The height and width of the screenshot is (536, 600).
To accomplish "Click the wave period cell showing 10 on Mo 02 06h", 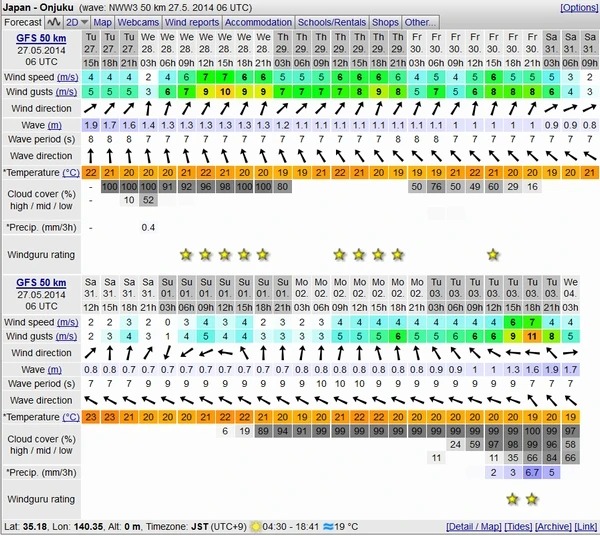I will click(x=321, y=384).
